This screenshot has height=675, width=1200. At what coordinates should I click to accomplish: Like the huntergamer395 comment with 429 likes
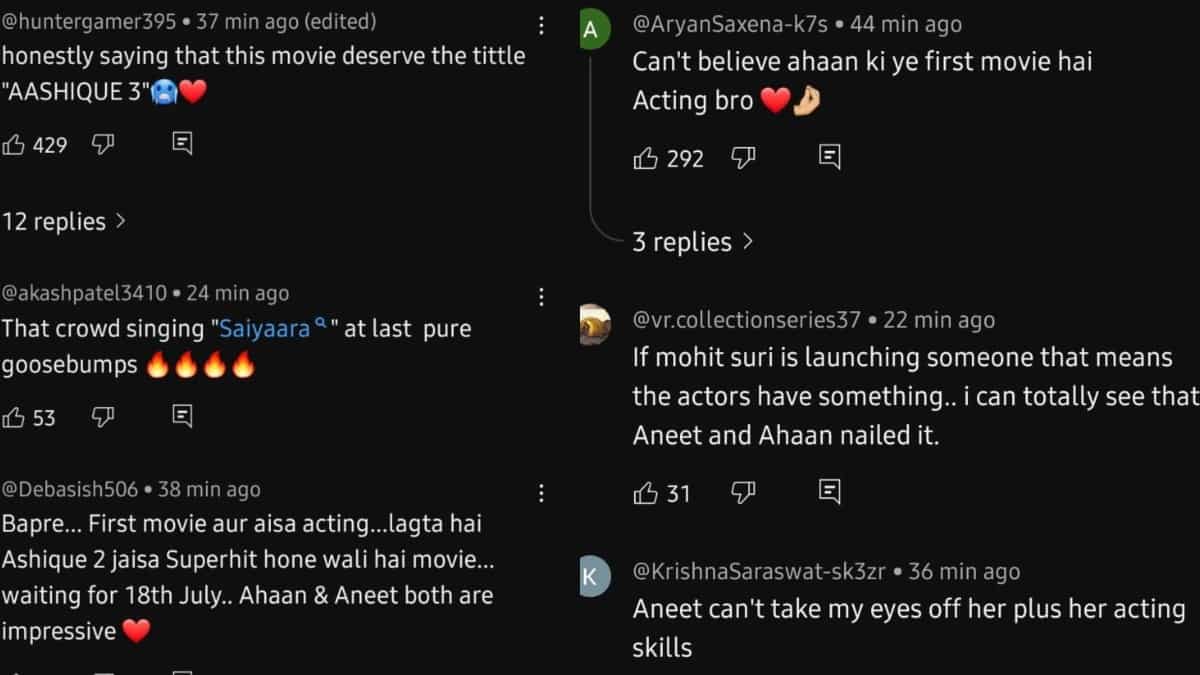[x=15, y=145]
